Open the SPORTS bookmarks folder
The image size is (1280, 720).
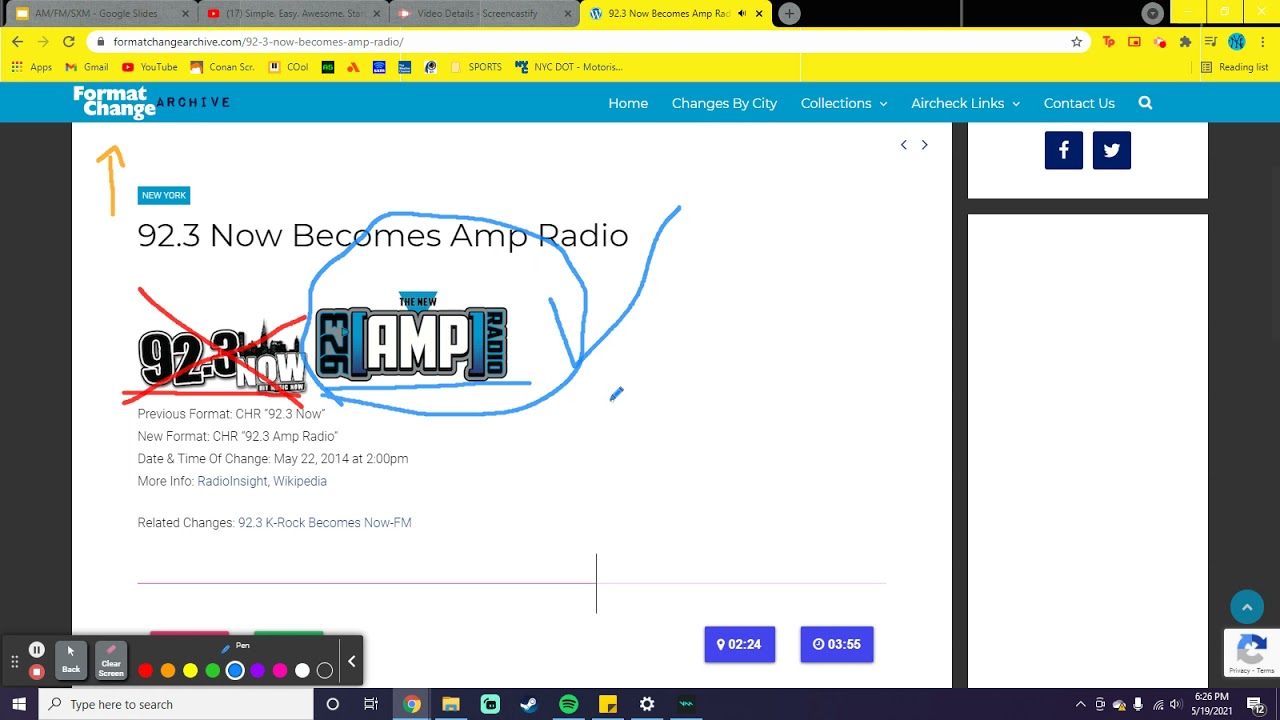[x=477, y=67]
